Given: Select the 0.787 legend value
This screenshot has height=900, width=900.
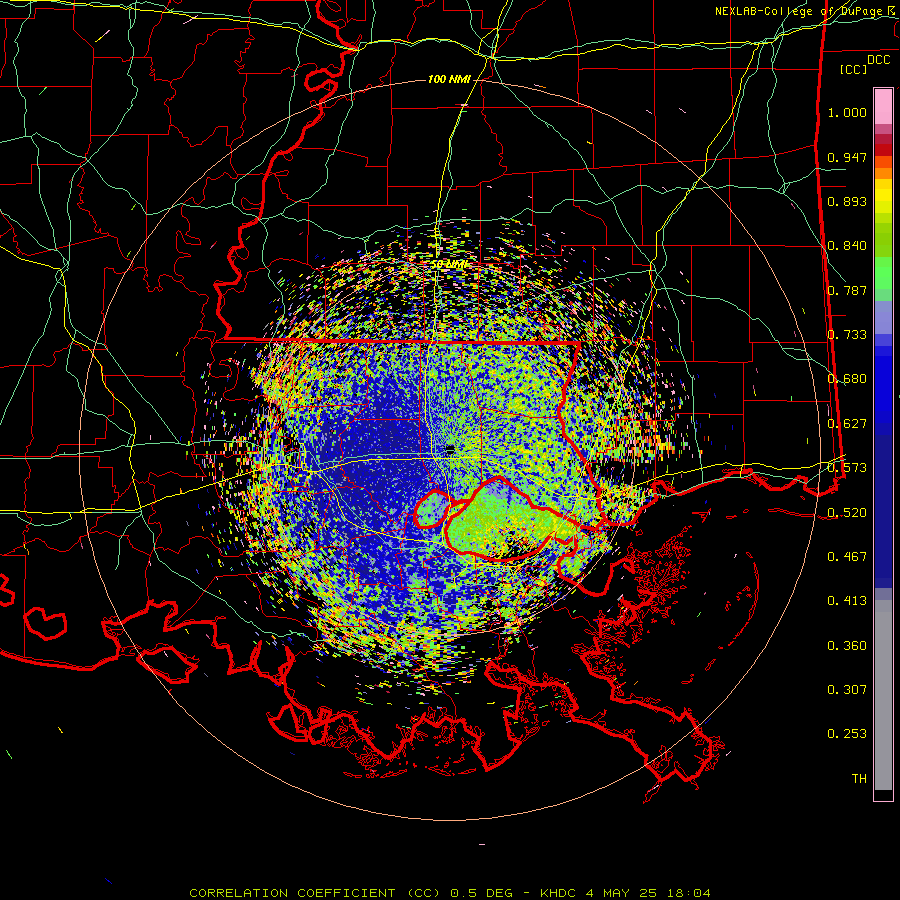Looking at the screenshot, I should click(x=847, y=290).
